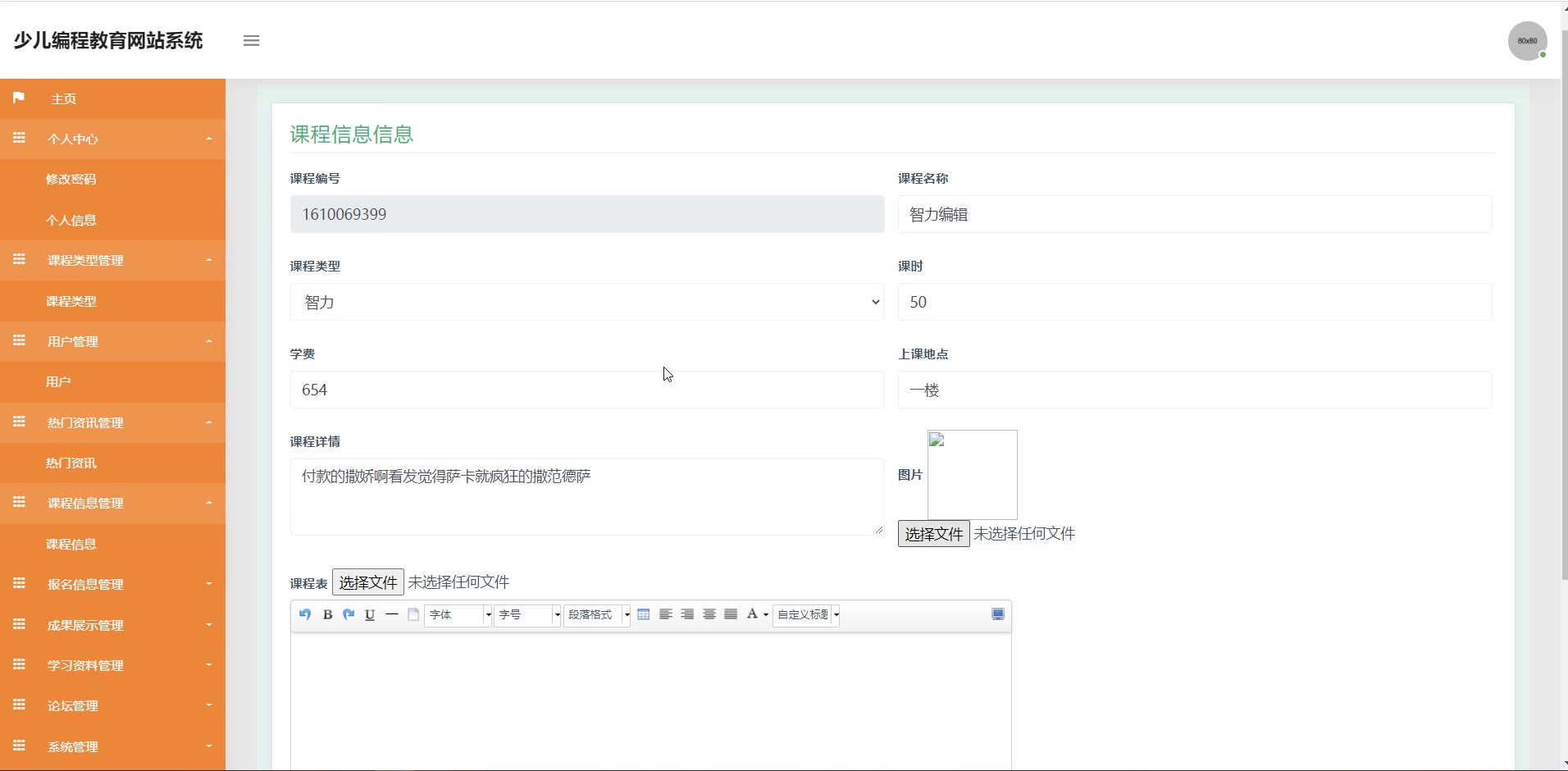Collapse the 用户管理 menu arrow

(209, 341)
